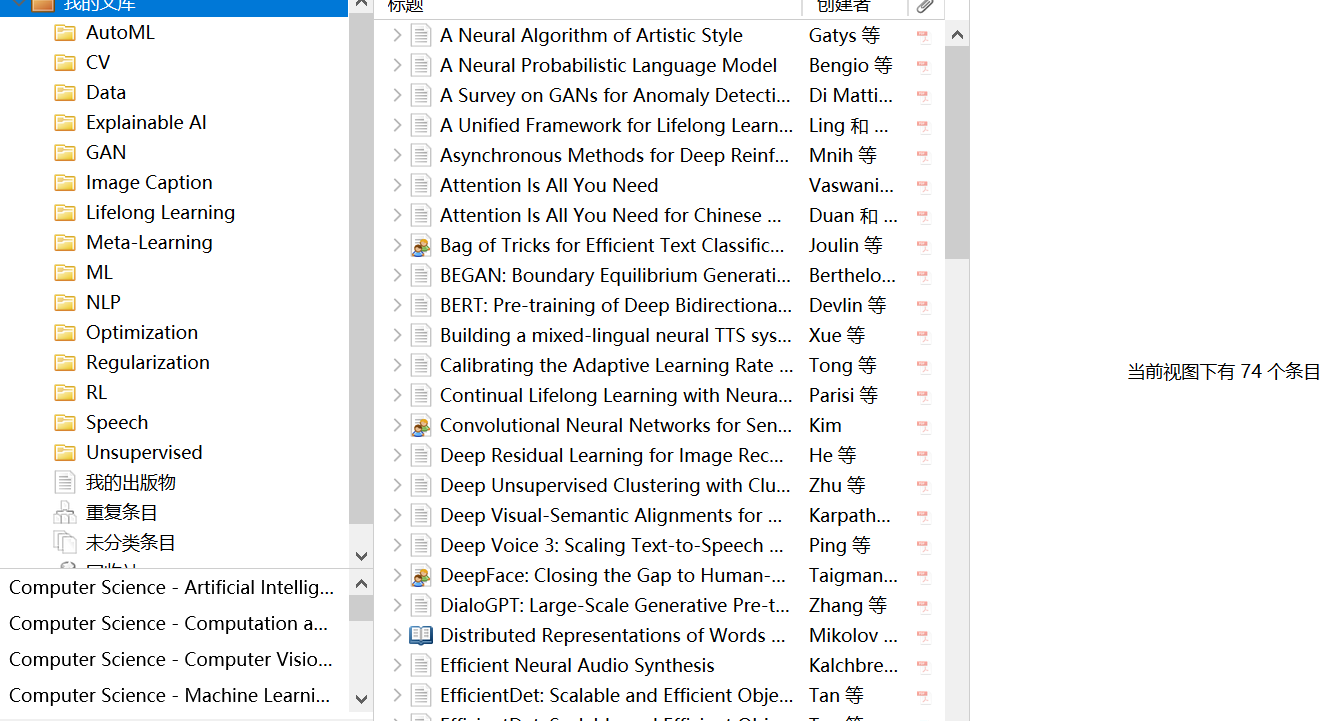Click document icon of Efficient Neural Audio Synthesis
Image resolution: width=1342 pixels, height=721 pixels.
click(x=421, y=665)
